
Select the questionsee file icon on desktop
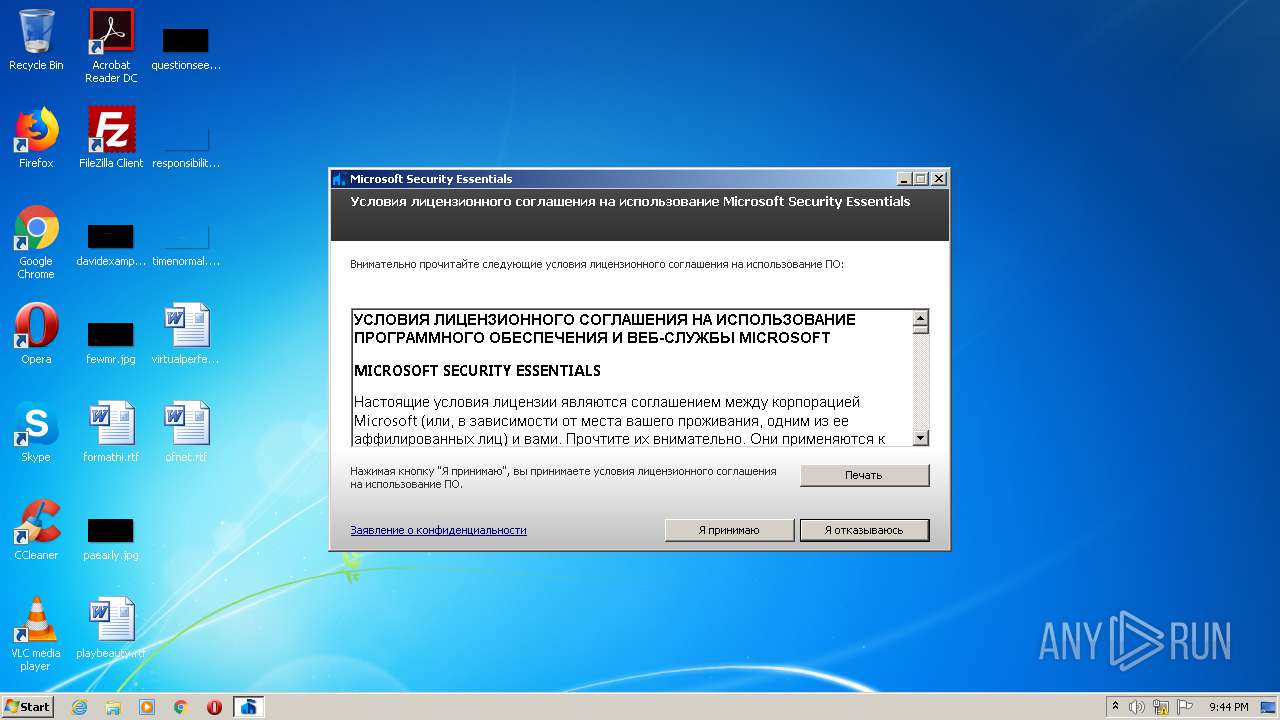186,48
